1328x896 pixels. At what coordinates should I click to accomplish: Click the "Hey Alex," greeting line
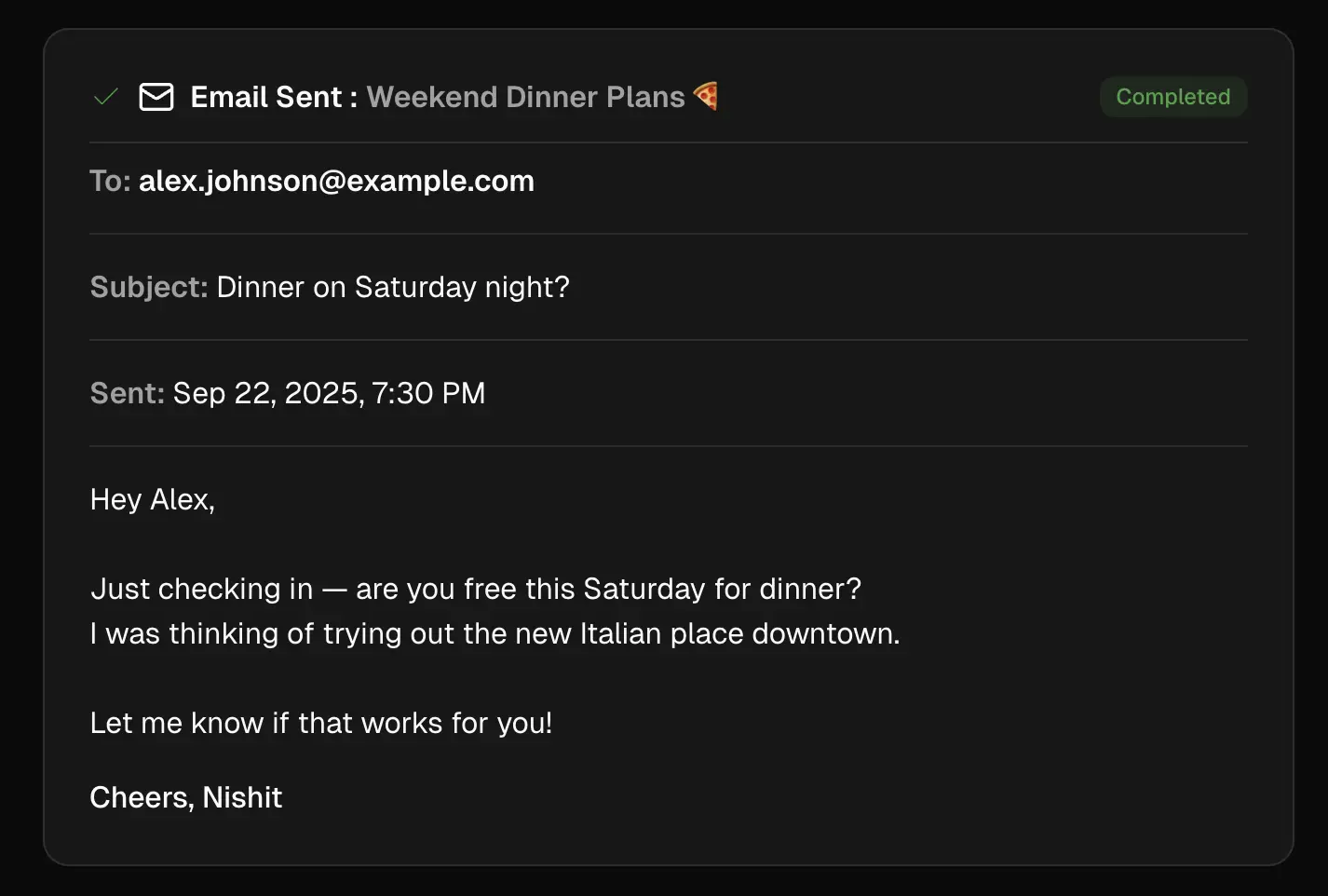[152, 499]
